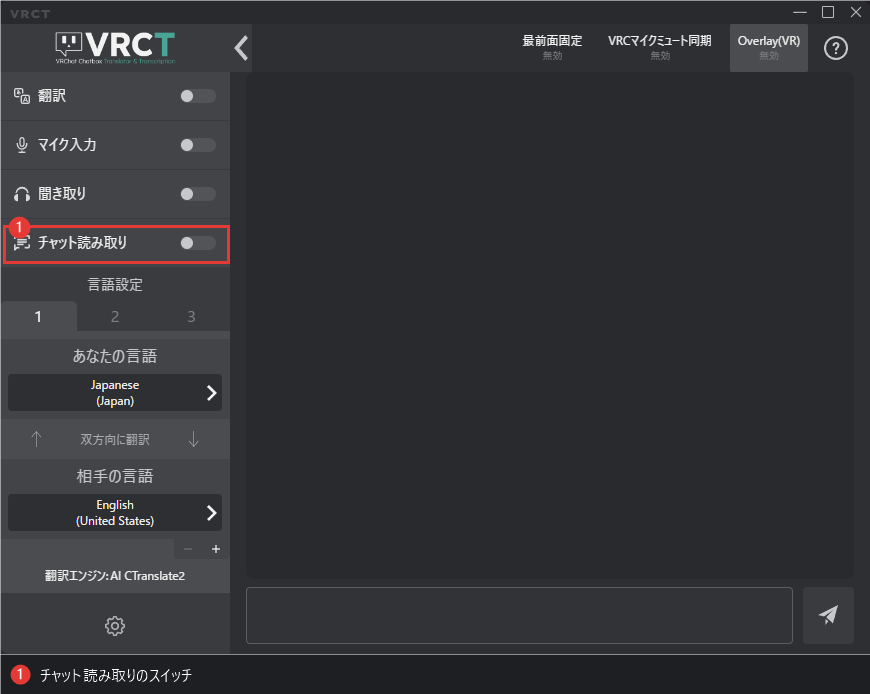Click the translation (翻訳) icon
Image resolution: width=870 pixels, height=694 pixels.
pyautogui.click(x=22, y=96)
